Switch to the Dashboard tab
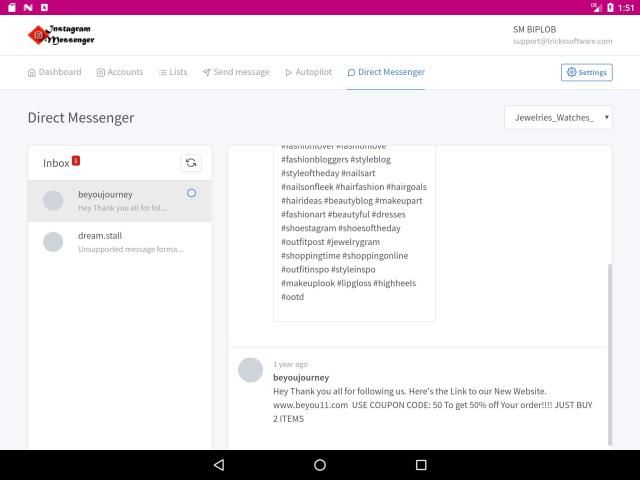The height and width of the screenshot is (480, 640). tap(54, 72)
